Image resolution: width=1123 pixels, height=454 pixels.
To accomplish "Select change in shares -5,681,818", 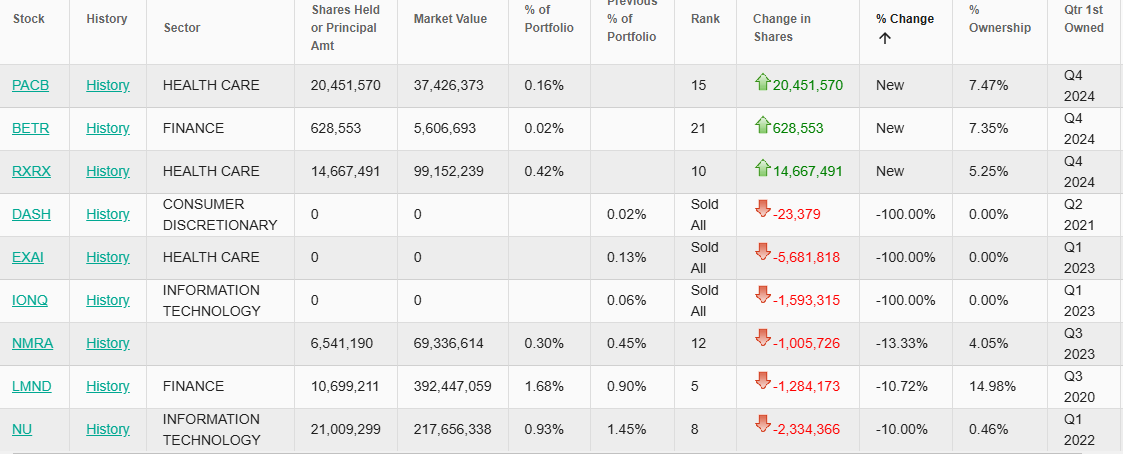I will pyautogui.click(x=806, y=257).
